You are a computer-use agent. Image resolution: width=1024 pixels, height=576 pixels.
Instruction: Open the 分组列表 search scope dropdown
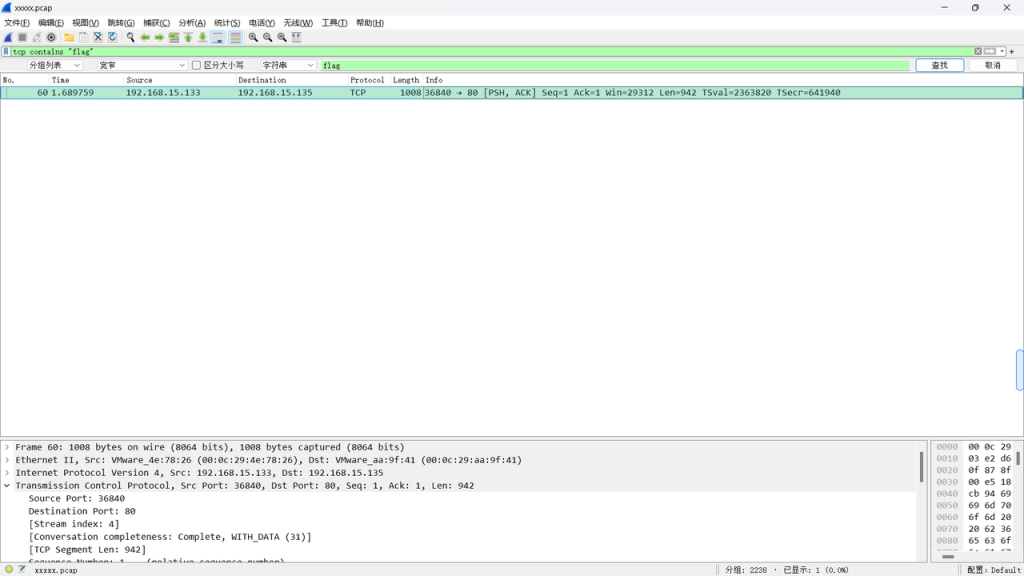point(55,65)
